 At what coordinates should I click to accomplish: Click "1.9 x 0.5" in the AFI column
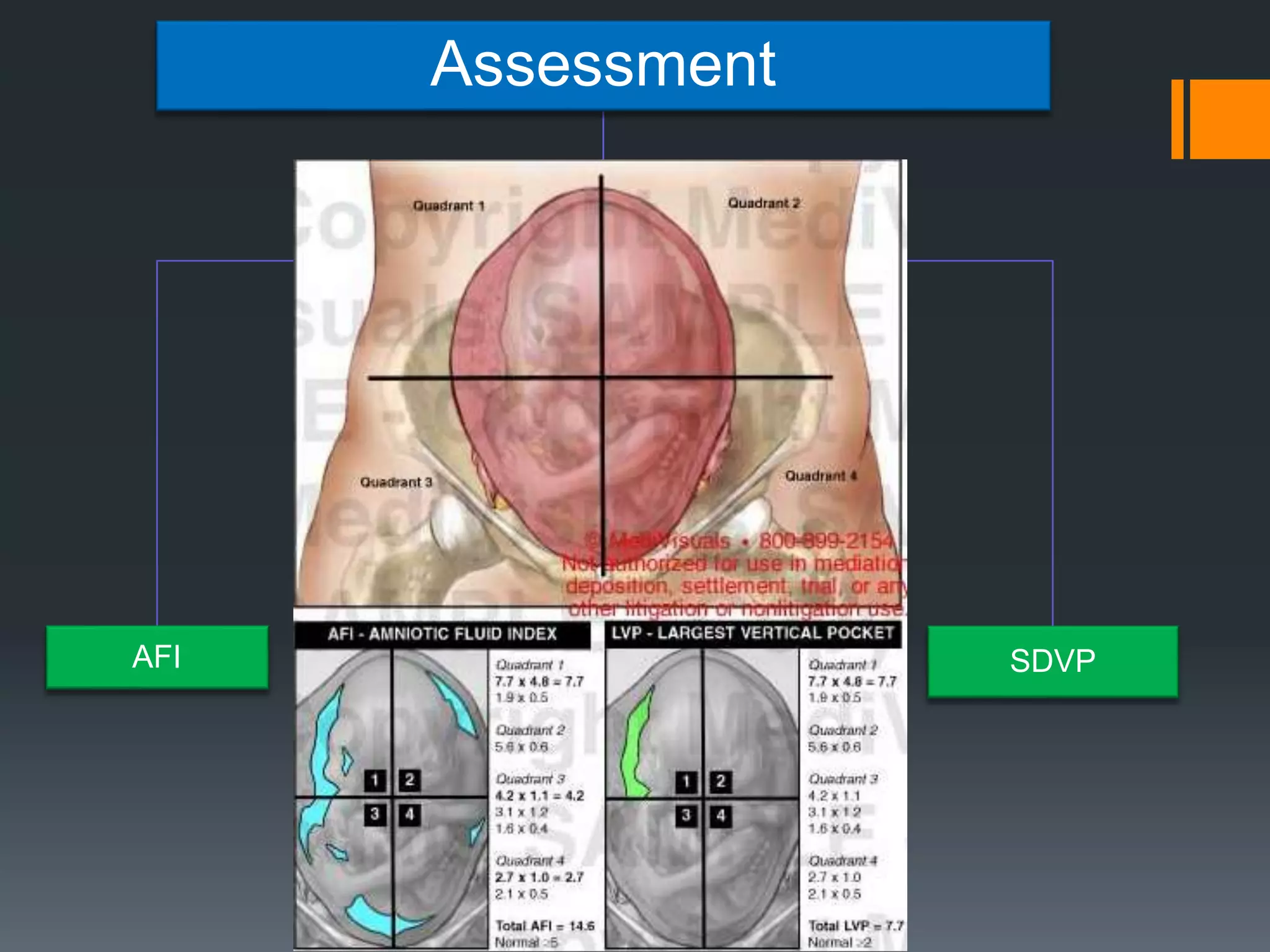pyautogui.click(x=522, y=698)
